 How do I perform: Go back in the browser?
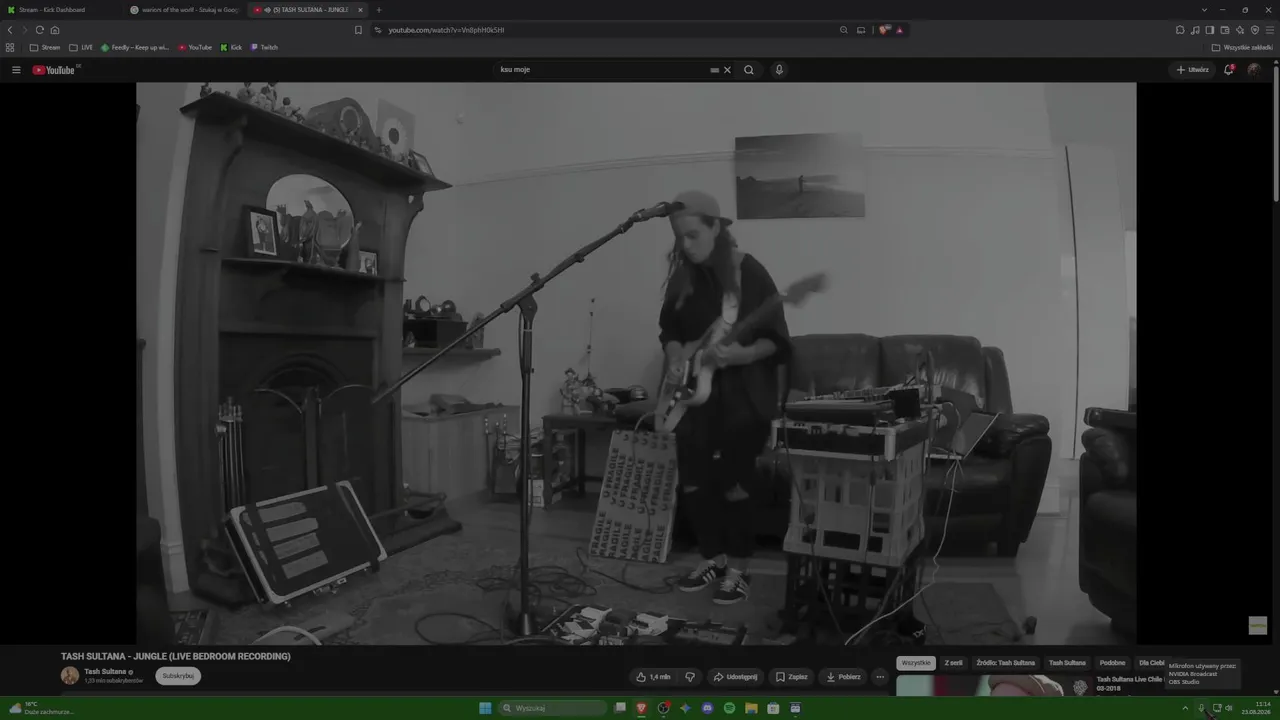[x=10, y=30]
